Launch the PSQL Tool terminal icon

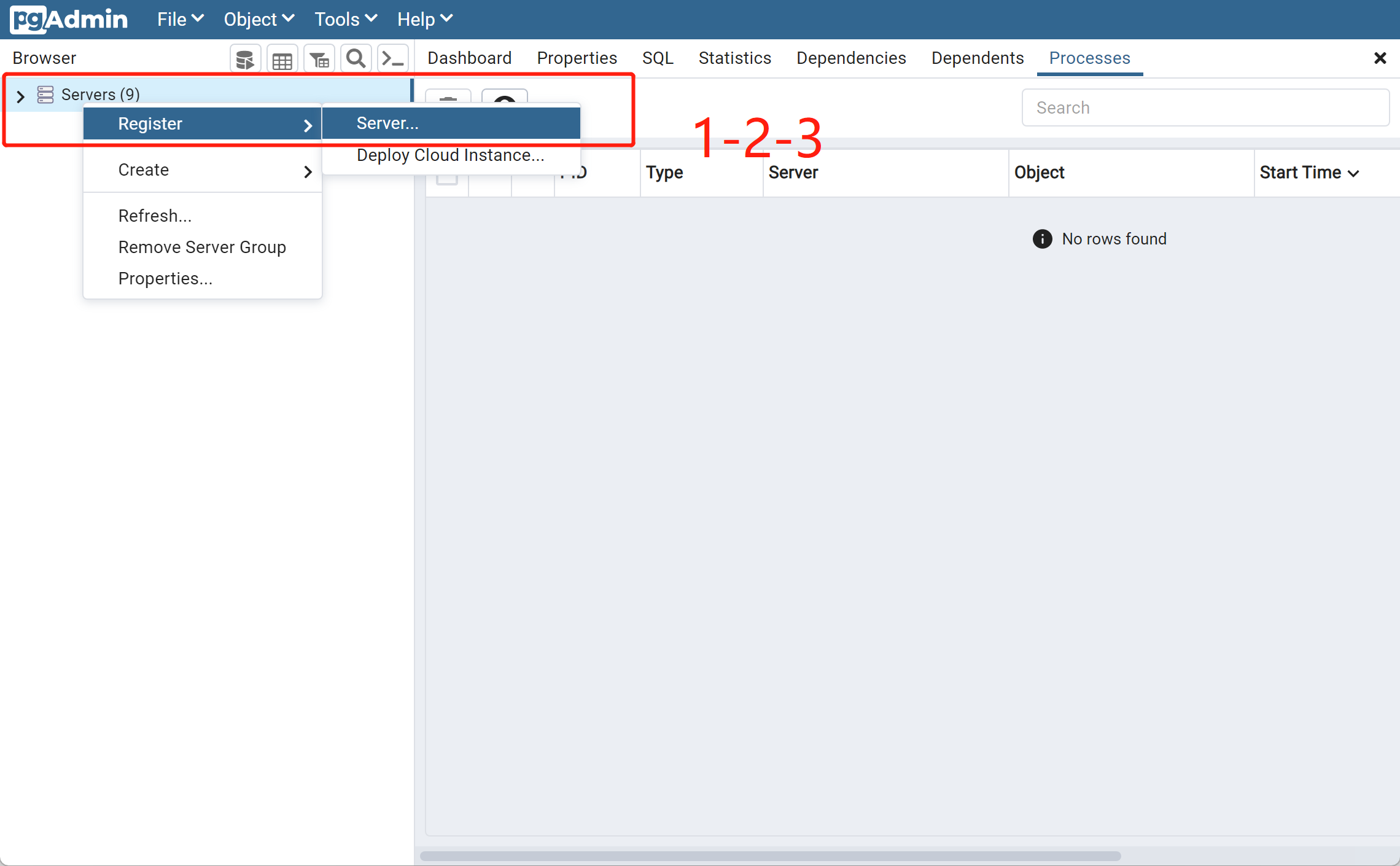point(392,59)
